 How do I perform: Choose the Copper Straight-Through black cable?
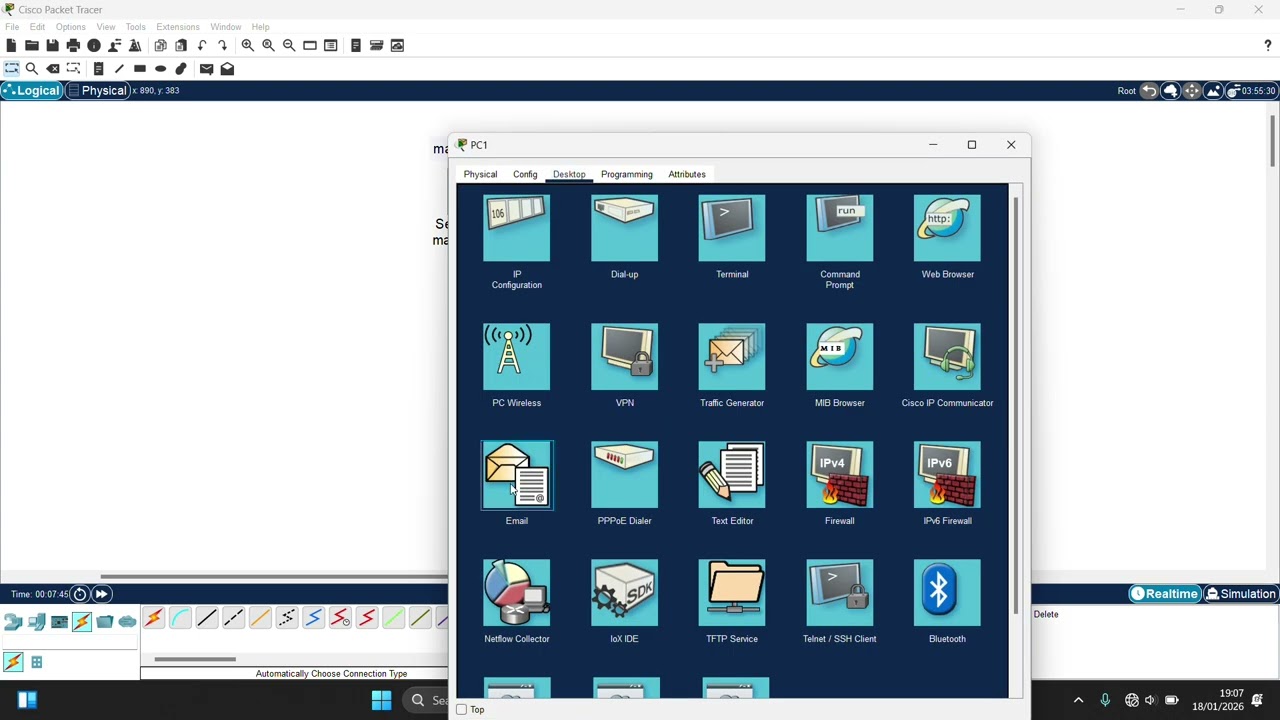(207, 619)
